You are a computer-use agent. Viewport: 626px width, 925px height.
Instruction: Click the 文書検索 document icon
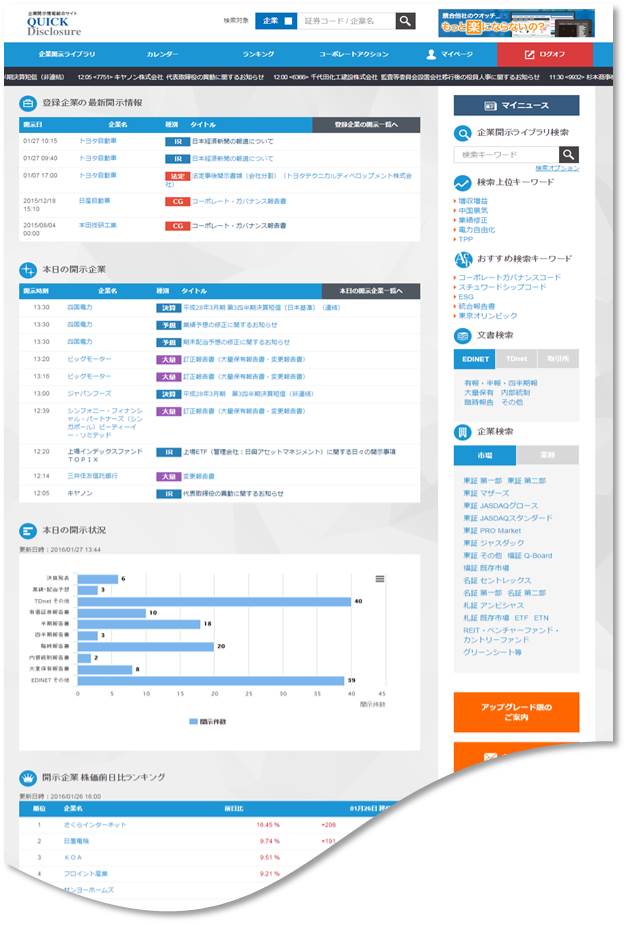[x=463, y=336]
